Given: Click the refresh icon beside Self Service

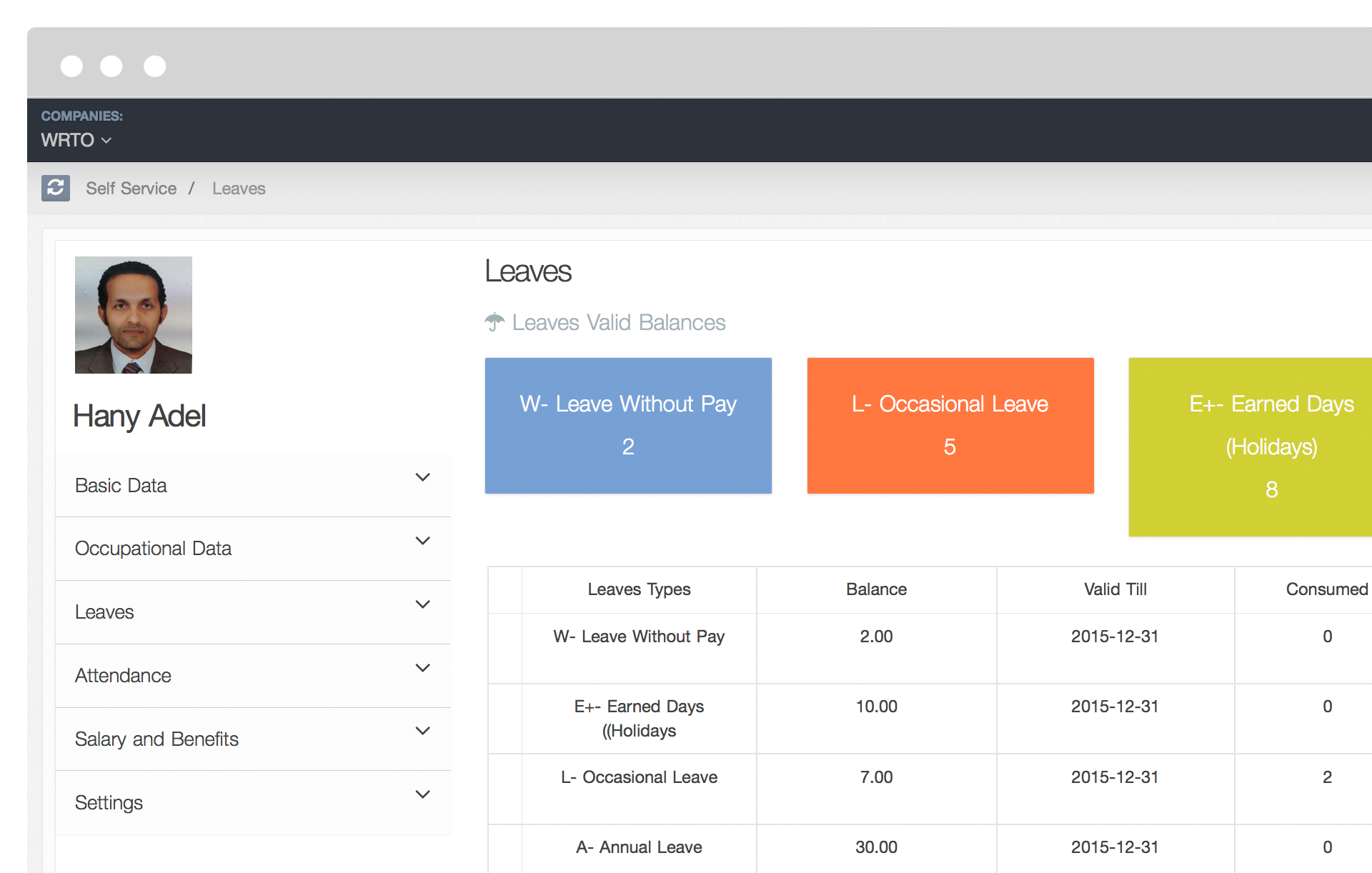Looking at the screenshot, I should 56,188.
